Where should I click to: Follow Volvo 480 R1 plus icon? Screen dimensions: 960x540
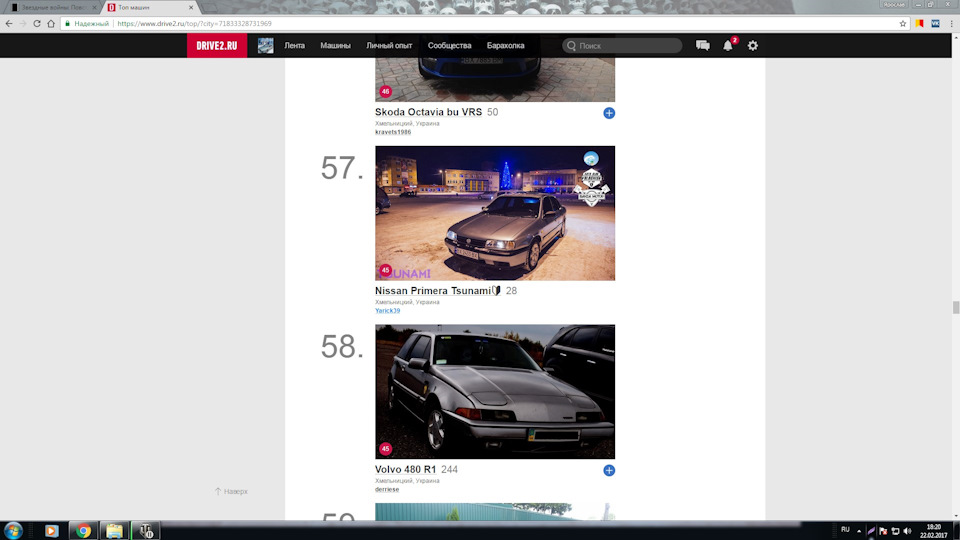click(x=609, y=470)
